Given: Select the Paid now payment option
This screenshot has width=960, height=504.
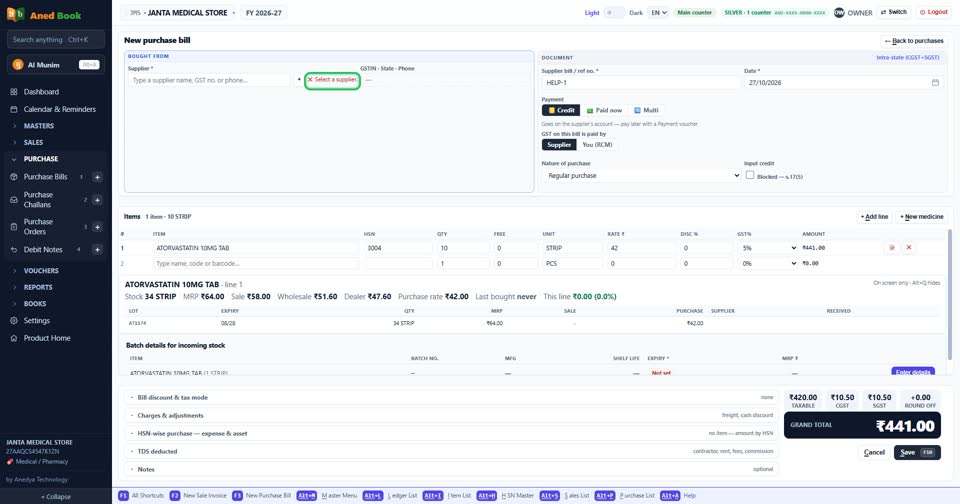Looking at the screenshot, I should (604, 110).
